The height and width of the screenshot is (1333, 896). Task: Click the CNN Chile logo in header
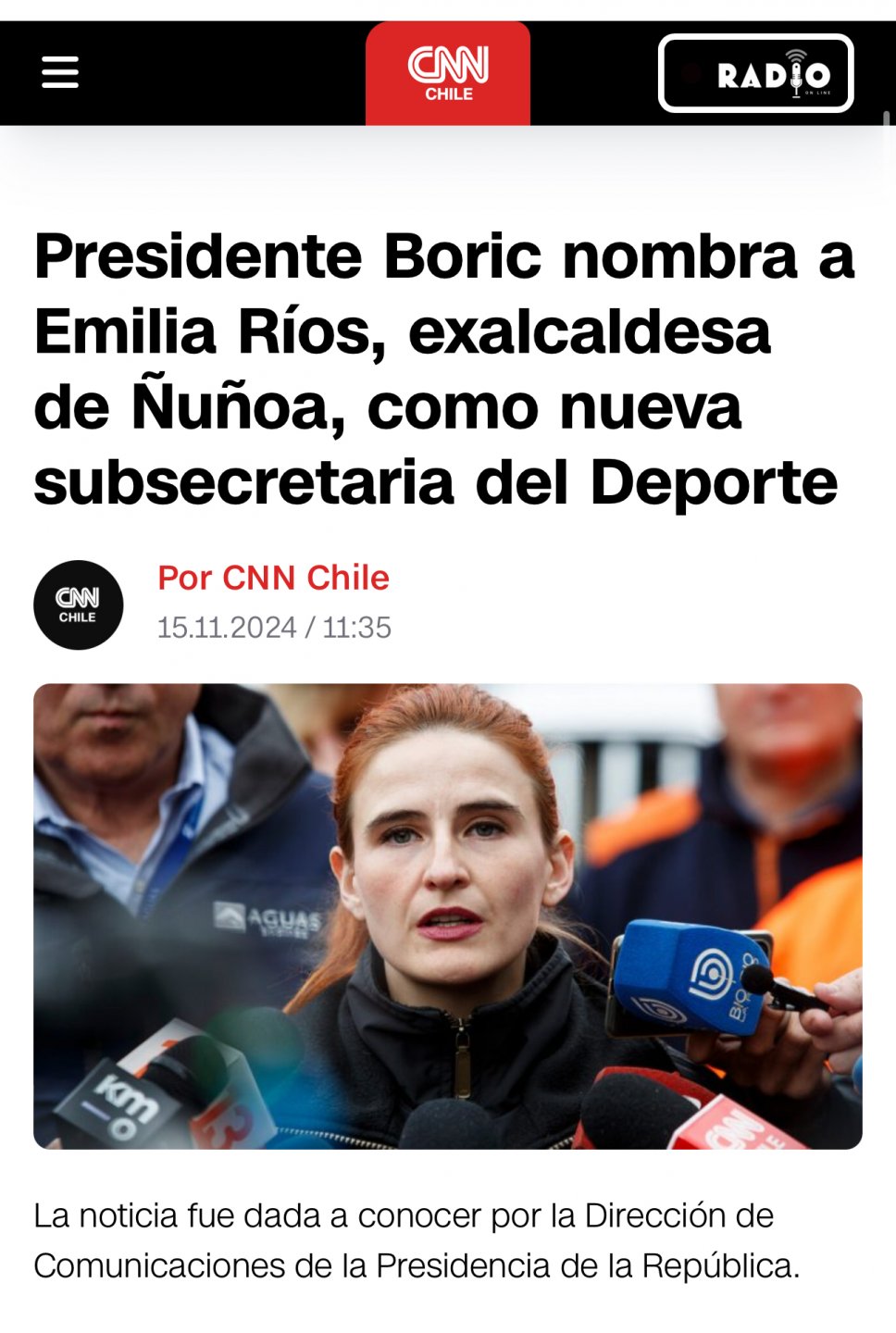(448, 73)
